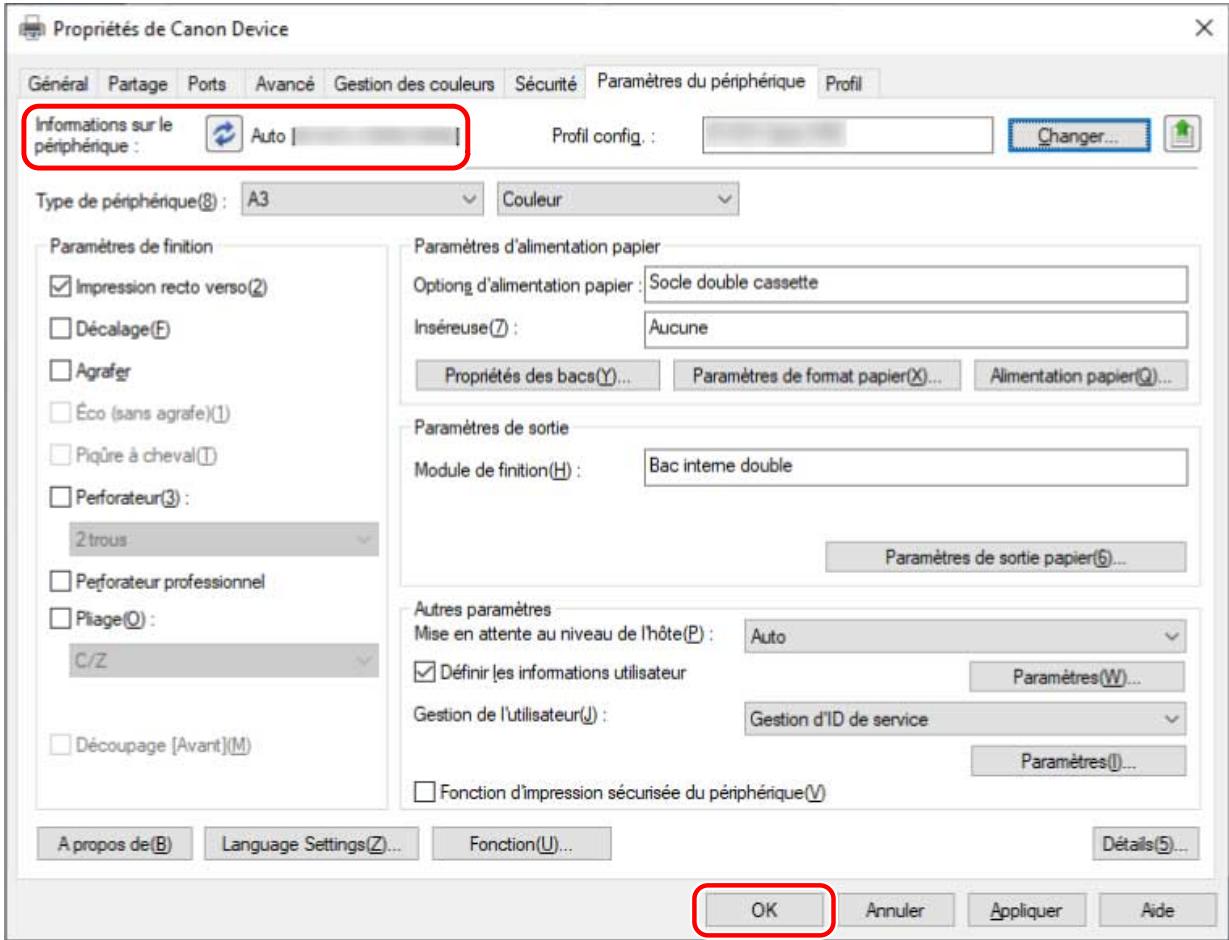The image size is (1229, 940).
Task: Open Propriétés des bacs dialog
Action: pos(536,377)
